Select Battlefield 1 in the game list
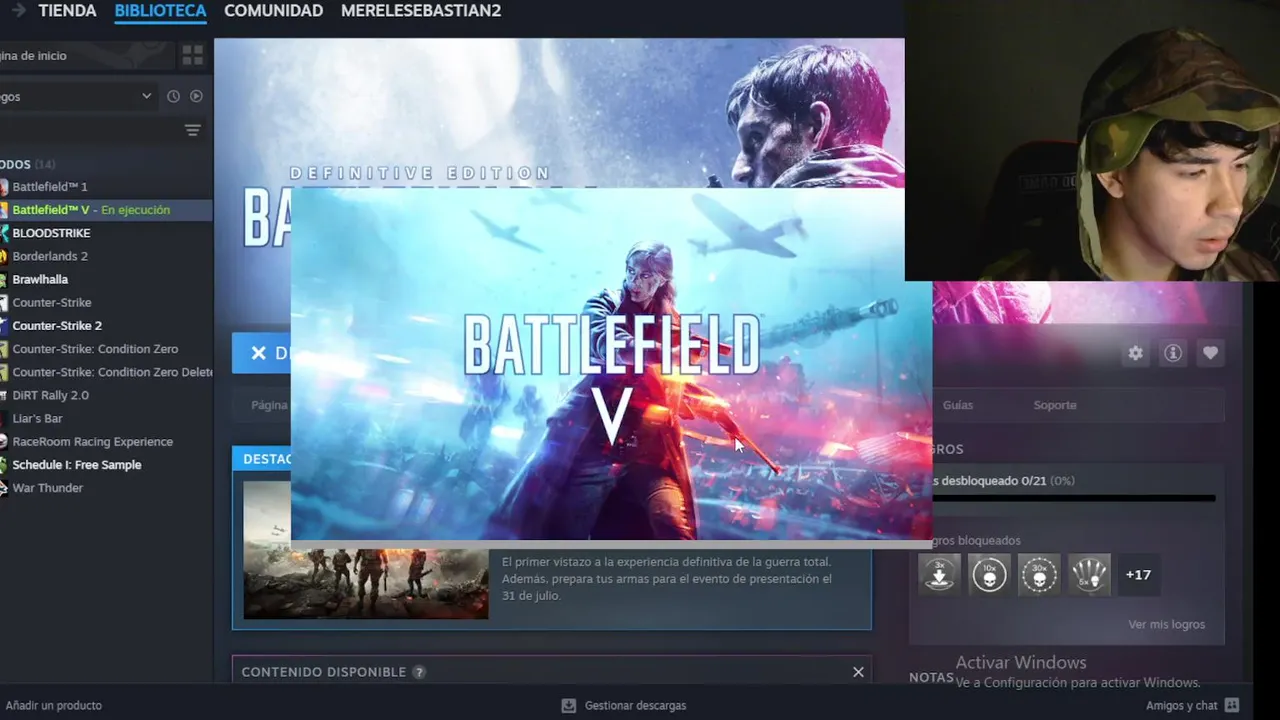 click(x=106, y=187)
